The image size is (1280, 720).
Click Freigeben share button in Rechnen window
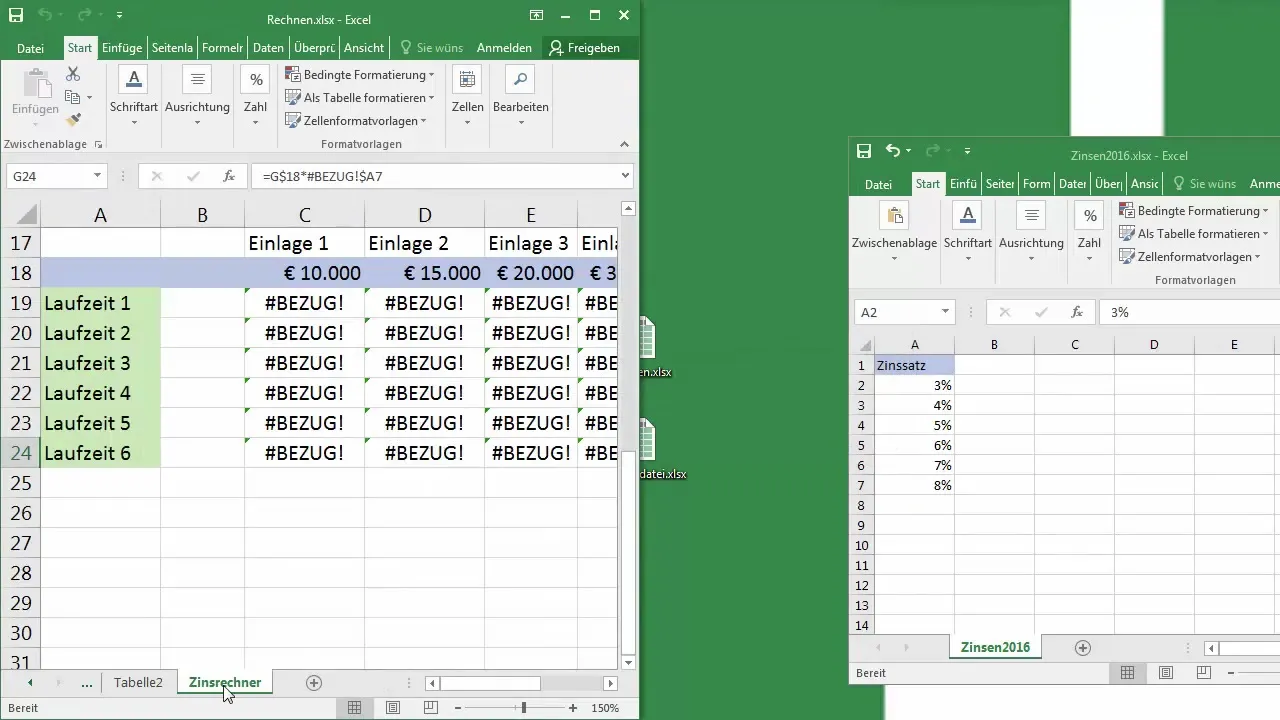click(x=585, y=48)
